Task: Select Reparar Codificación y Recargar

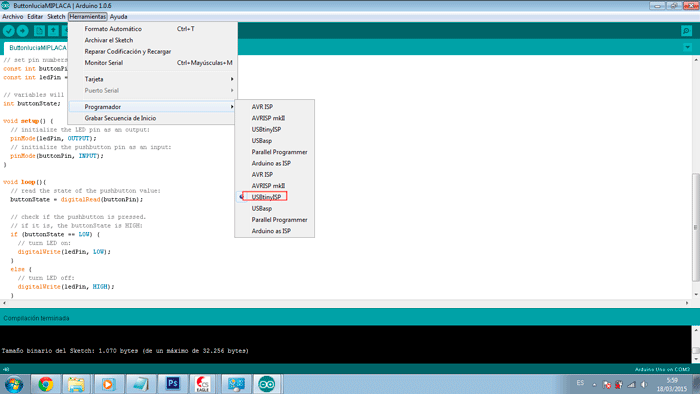Action: coord(152,51)
